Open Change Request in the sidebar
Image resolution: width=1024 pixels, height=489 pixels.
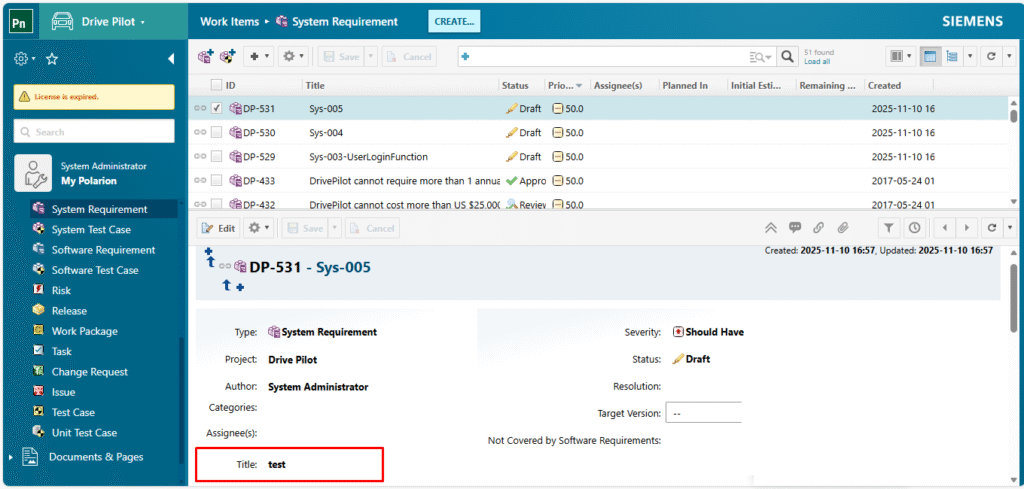click(89, 372)
